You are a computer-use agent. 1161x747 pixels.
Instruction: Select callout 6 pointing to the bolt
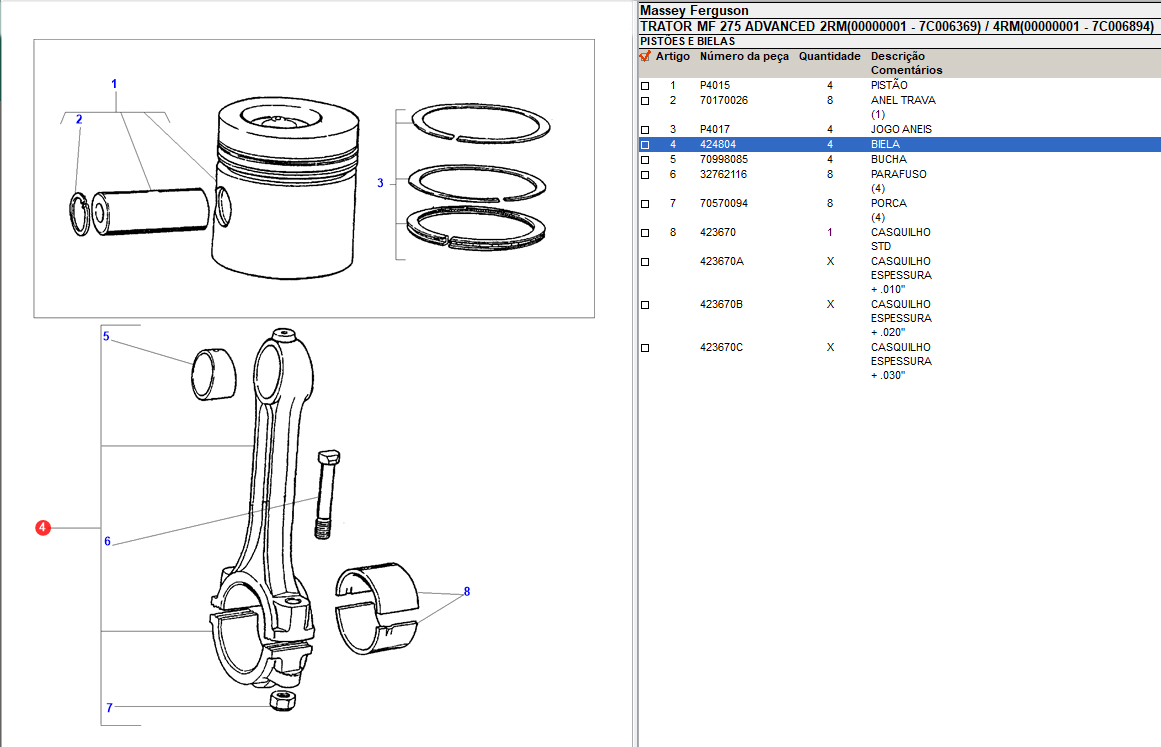[107, 542]
